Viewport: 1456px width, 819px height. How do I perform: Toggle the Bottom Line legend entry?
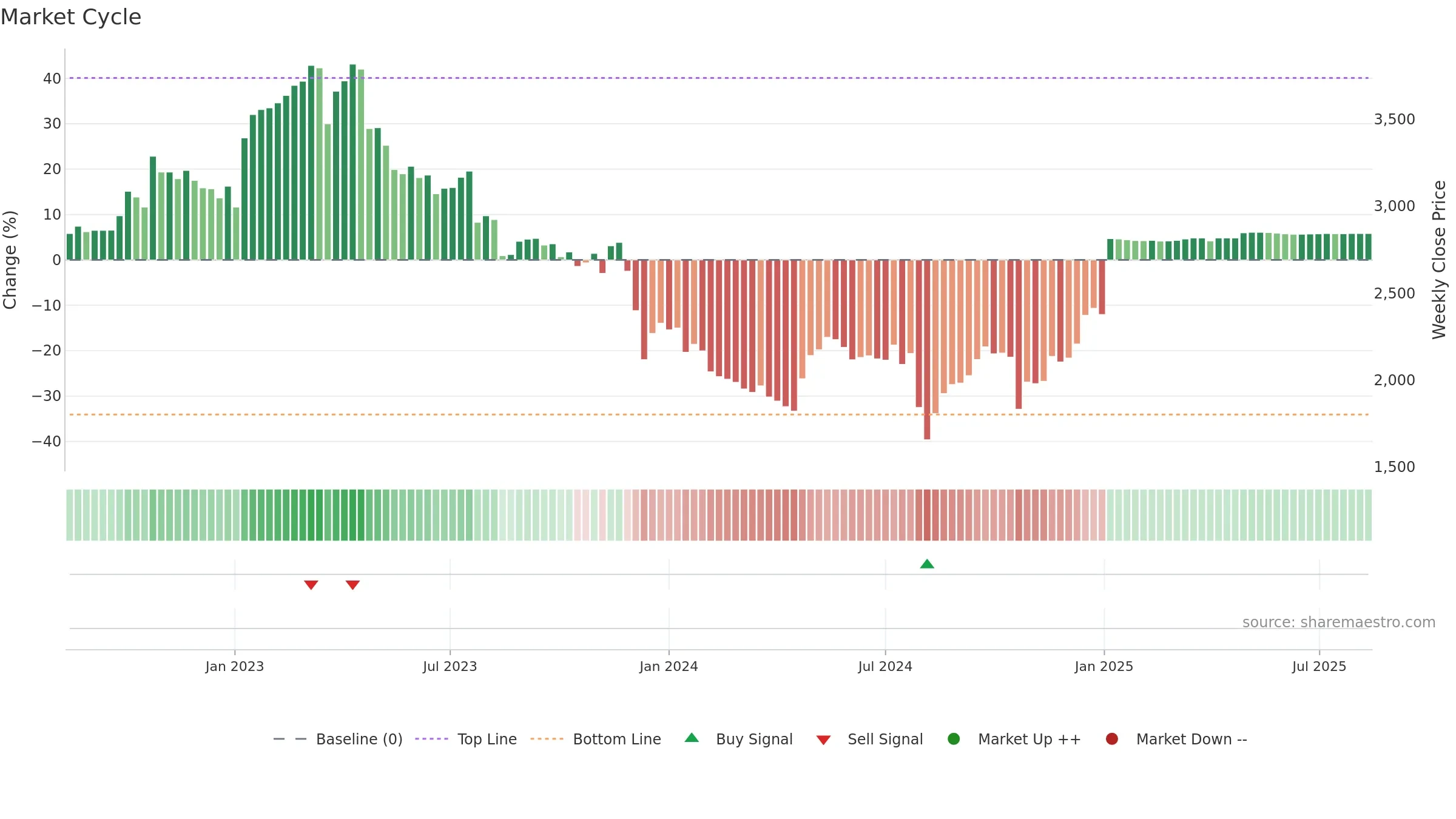point(596,739)
